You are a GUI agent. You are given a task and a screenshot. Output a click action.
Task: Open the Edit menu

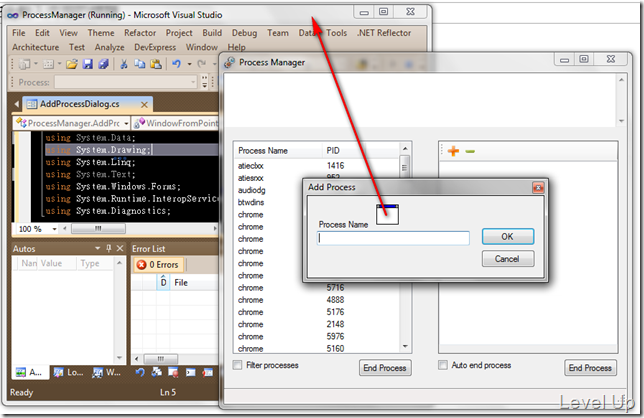(x=42, y=33)
